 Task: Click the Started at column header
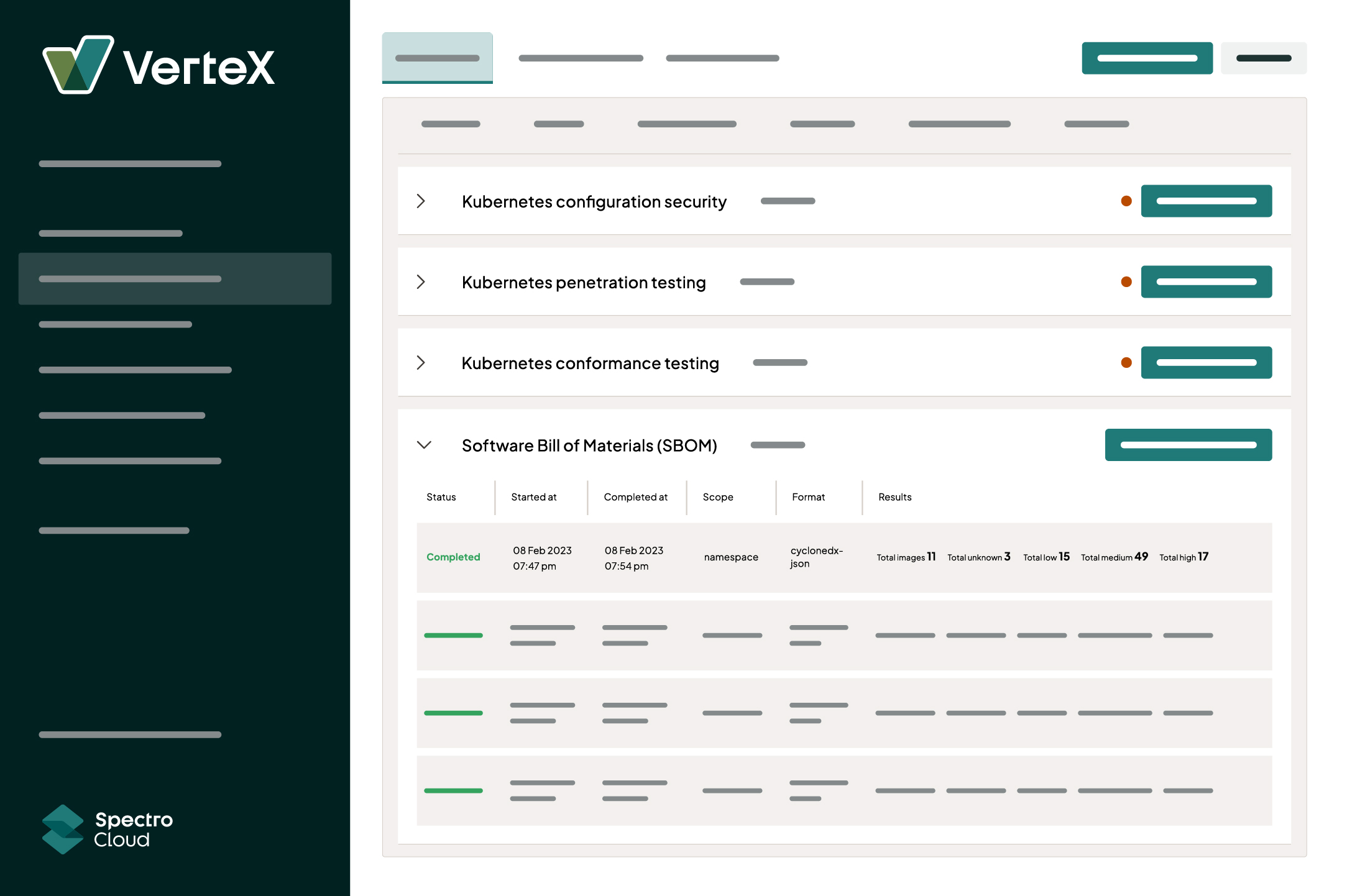click(x=533, y=497)
